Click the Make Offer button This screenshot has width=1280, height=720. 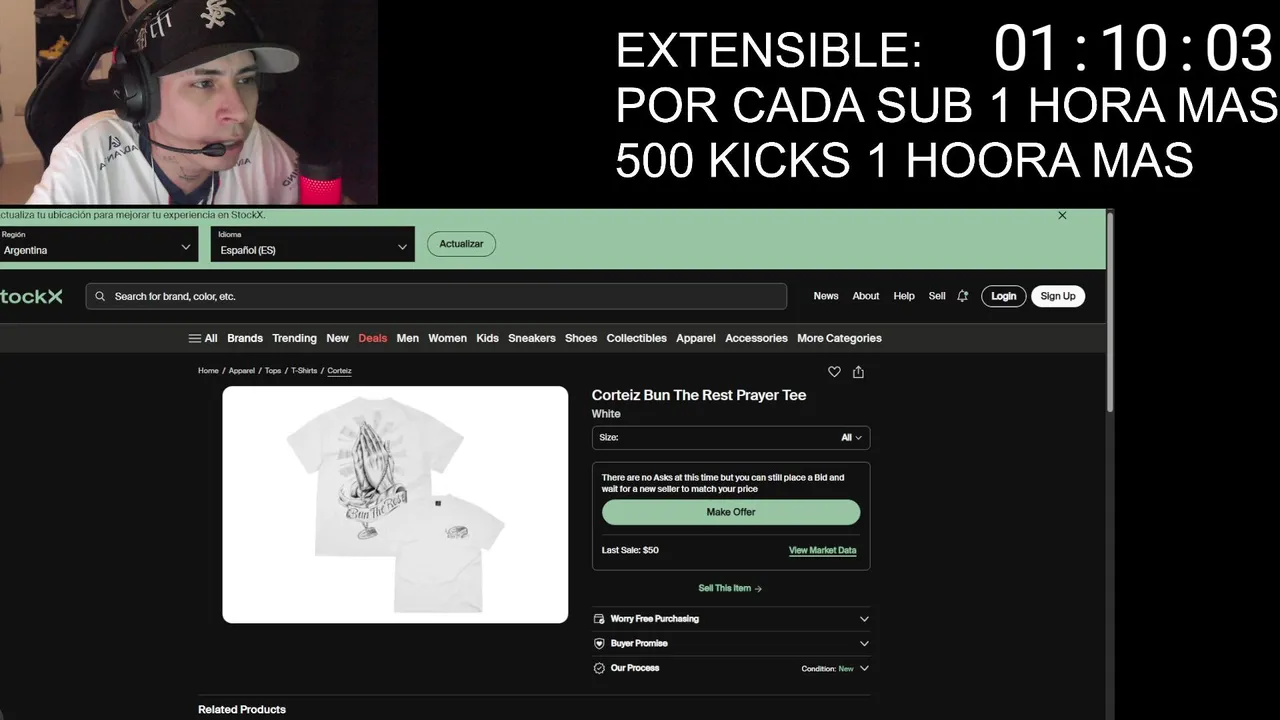pyautogui.click(x=731, y=512)
